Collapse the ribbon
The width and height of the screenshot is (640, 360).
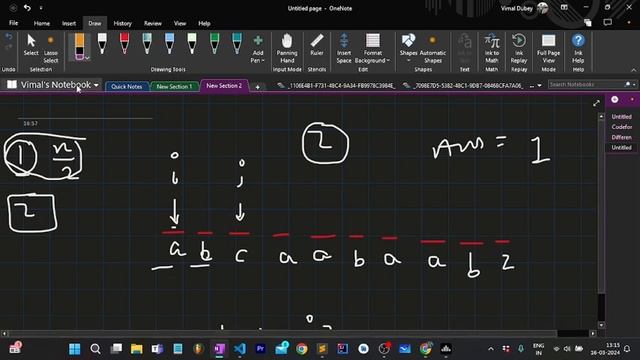coord(633,70)
